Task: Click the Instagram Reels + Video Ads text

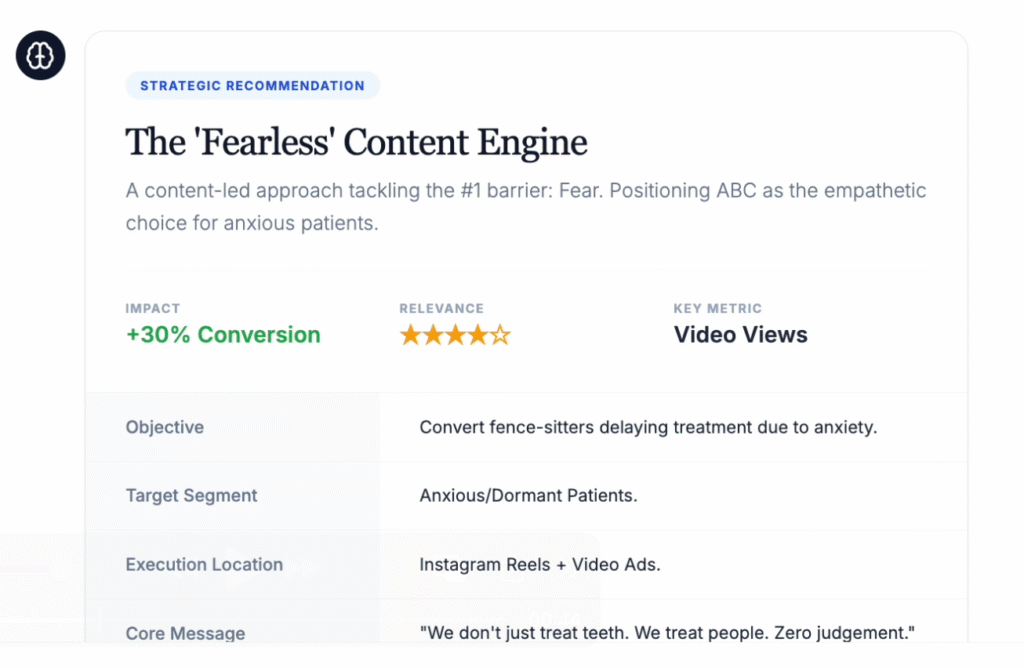Action: click(540, 564)
